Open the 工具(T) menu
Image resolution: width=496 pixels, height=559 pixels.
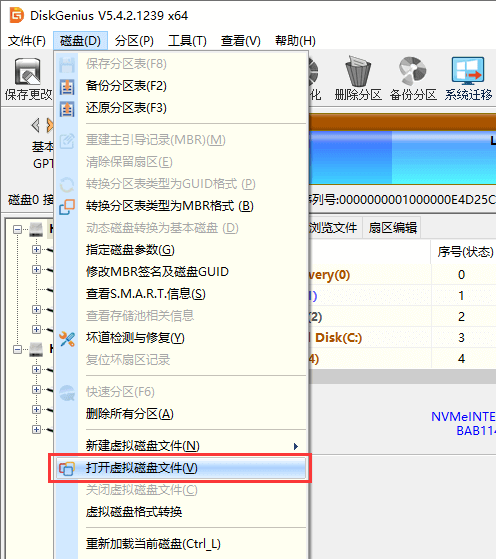point(187,41)
